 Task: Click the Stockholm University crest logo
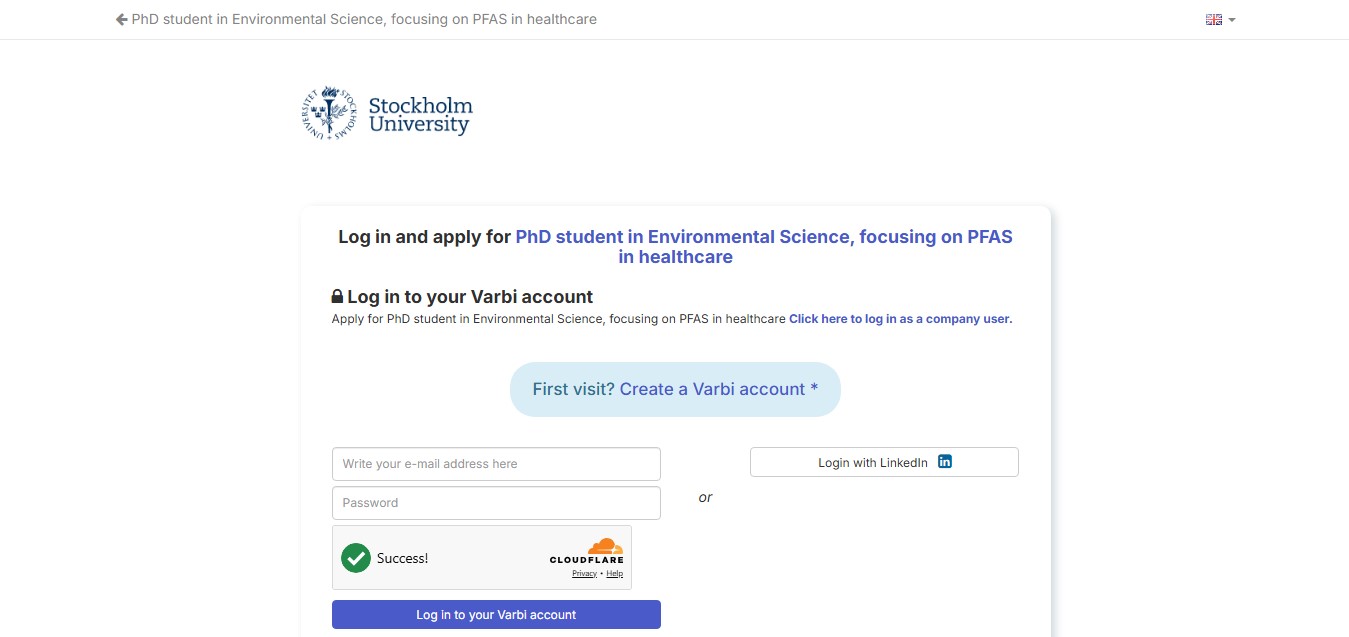329,113
